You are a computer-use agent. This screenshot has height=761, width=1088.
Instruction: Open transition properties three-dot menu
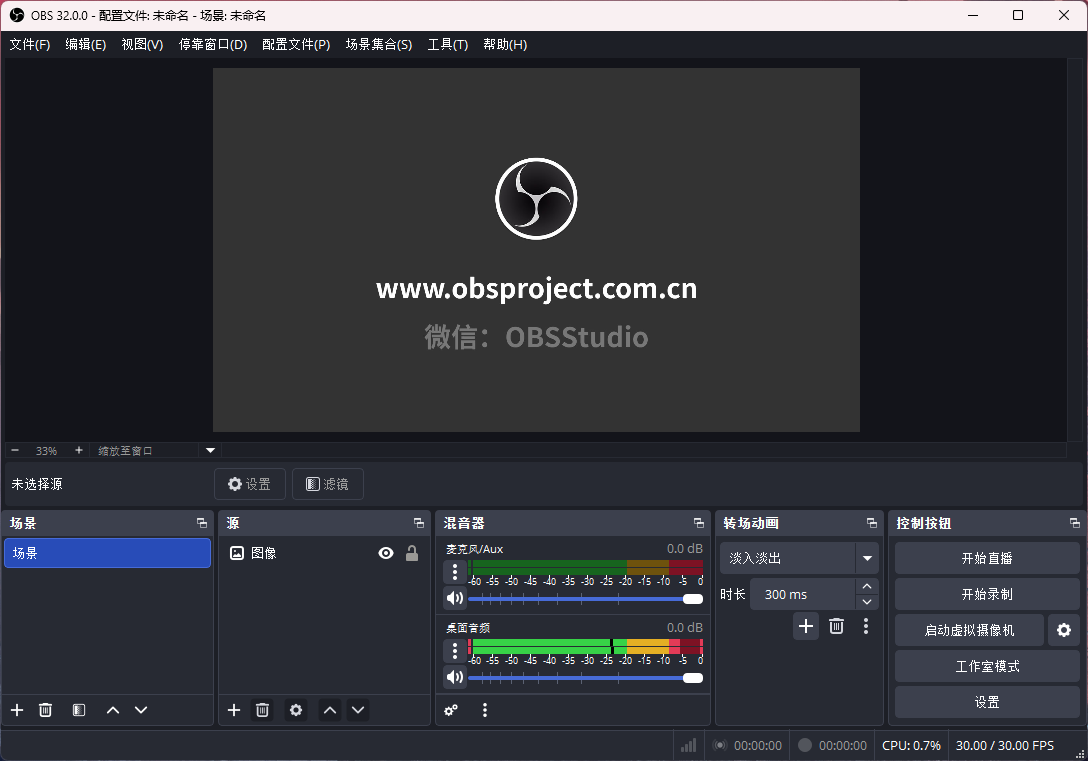click(x=866, y=626)
